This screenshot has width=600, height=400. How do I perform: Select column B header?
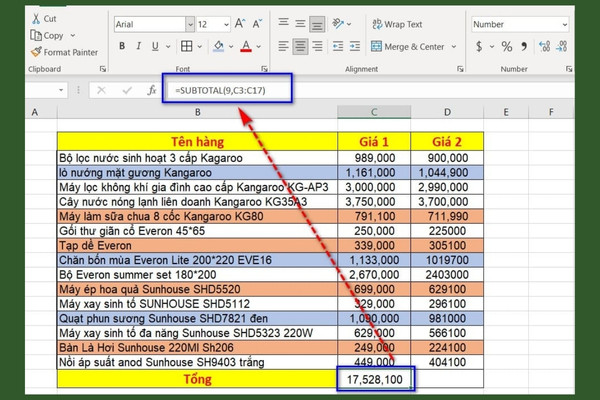click(197, 112)
